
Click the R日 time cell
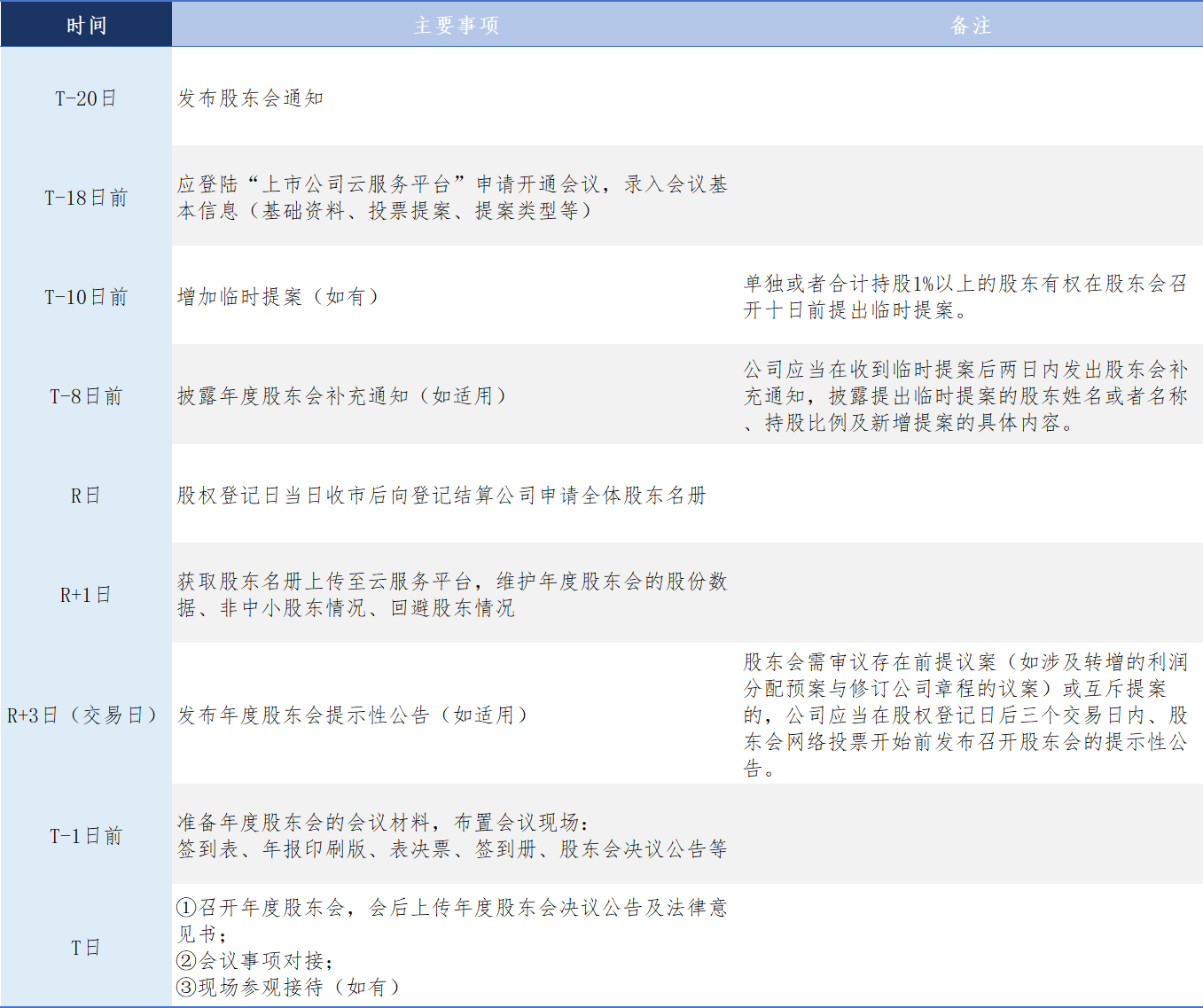86,496
